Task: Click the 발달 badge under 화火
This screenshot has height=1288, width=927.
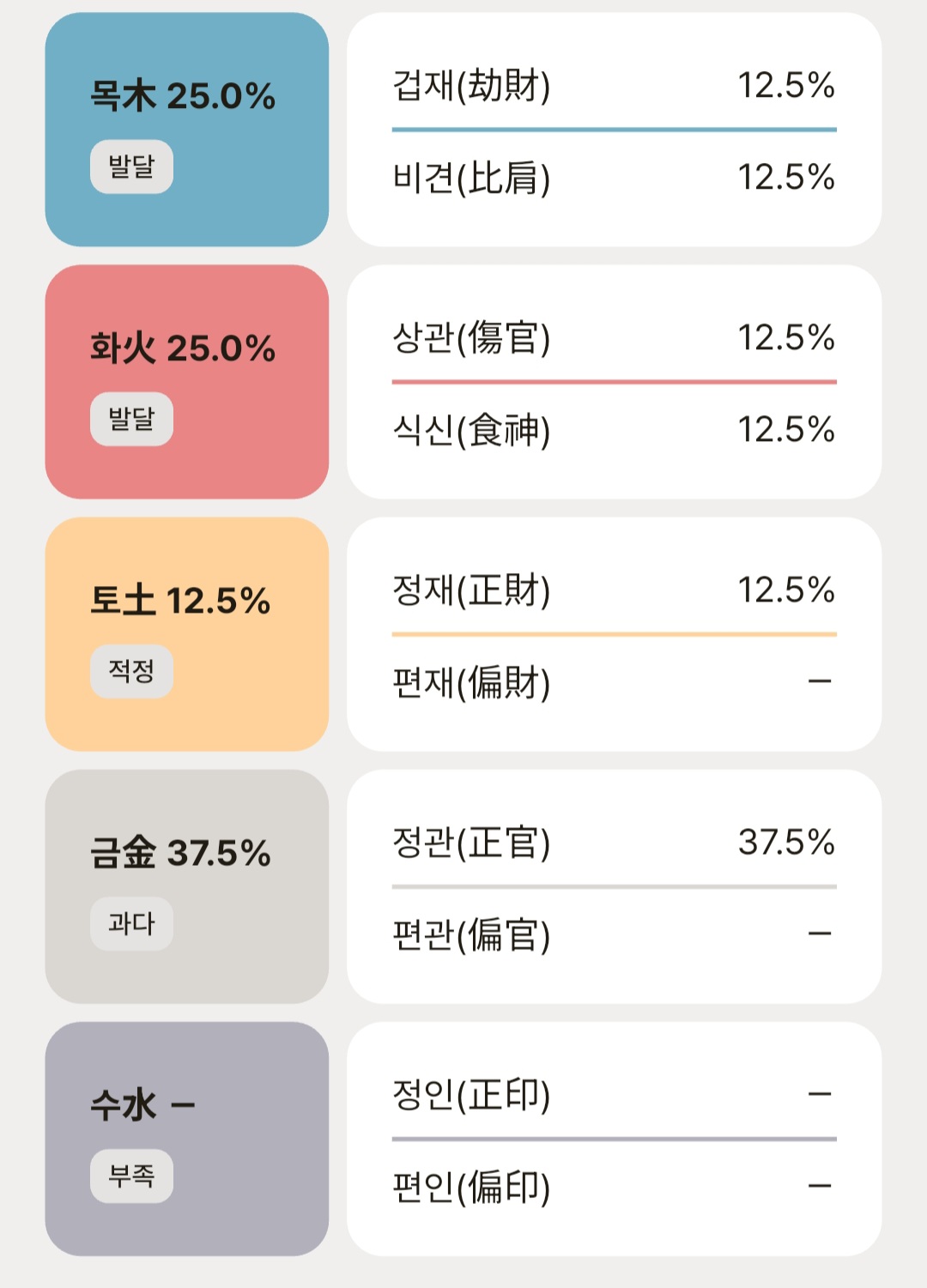Action: pyautogui.click(x=131, y=419)
